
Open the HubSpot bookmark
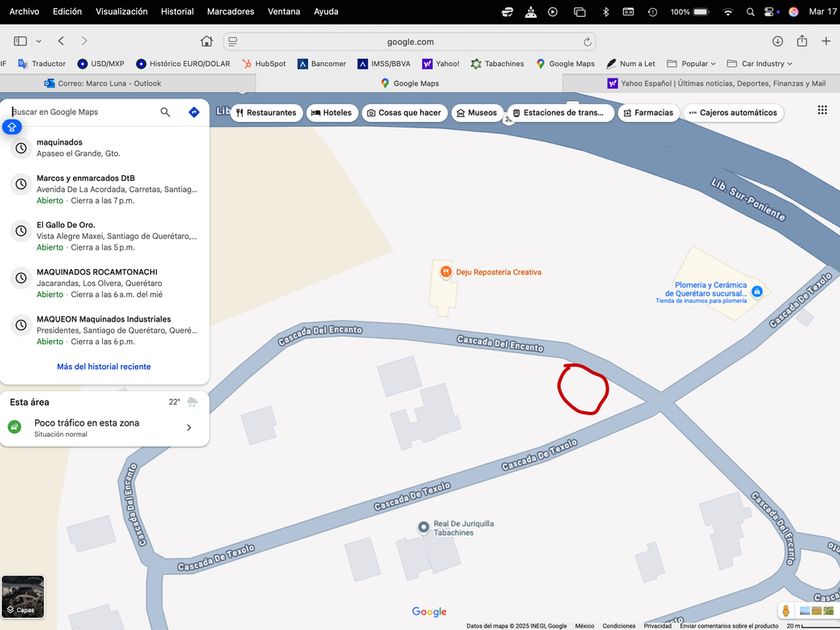point(264,63)
